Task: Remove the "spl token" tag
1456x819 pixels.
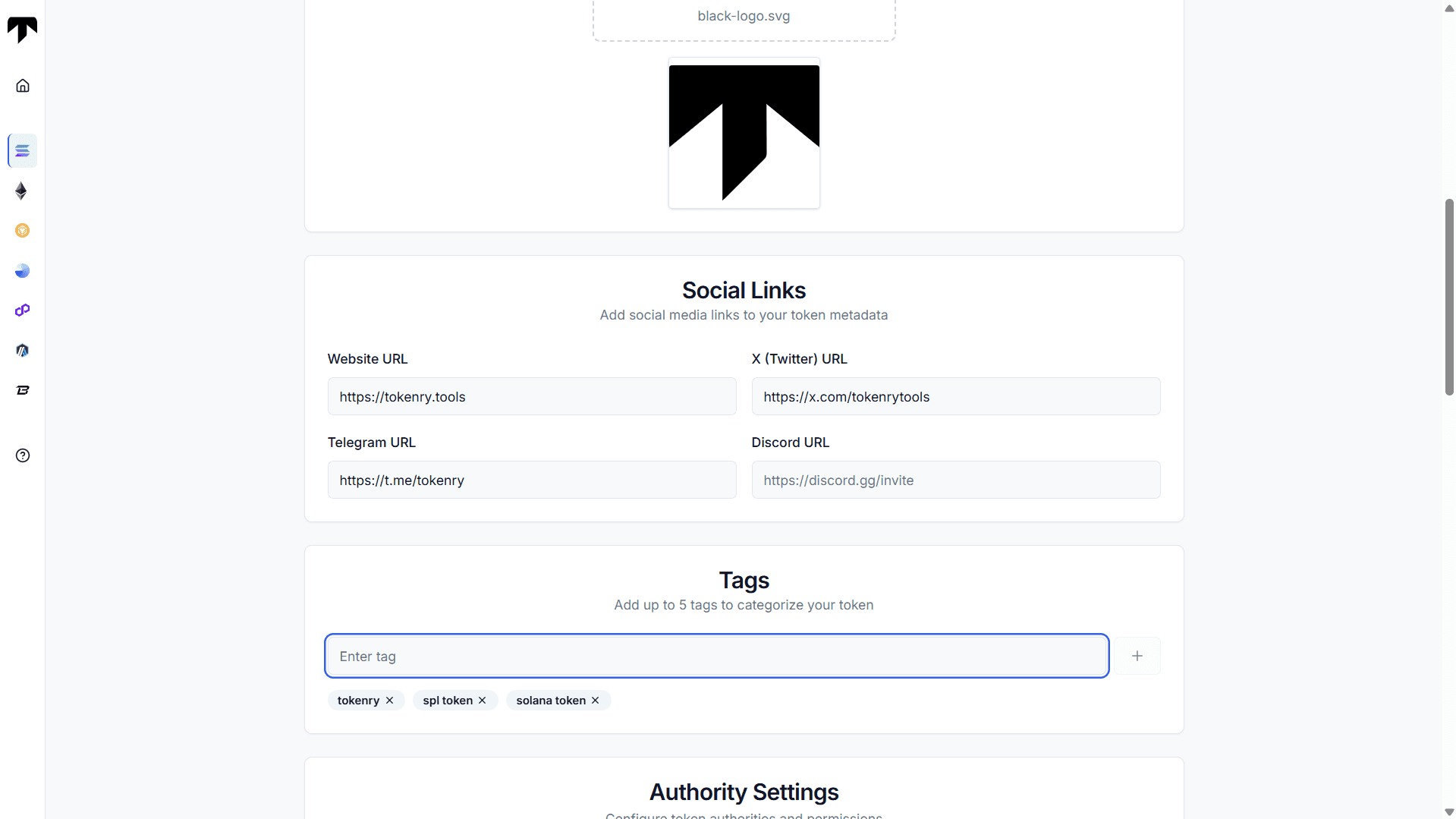Action: tap(483, 701)
